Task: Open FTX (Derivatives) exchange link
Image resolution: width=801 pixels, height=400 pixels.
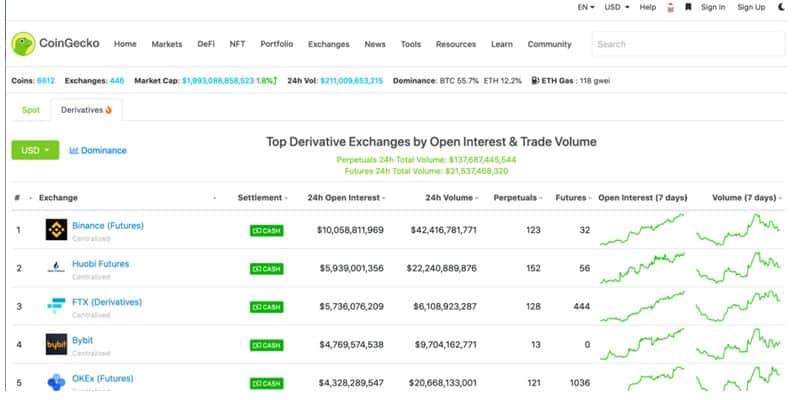Action: [x=107, y=302]
